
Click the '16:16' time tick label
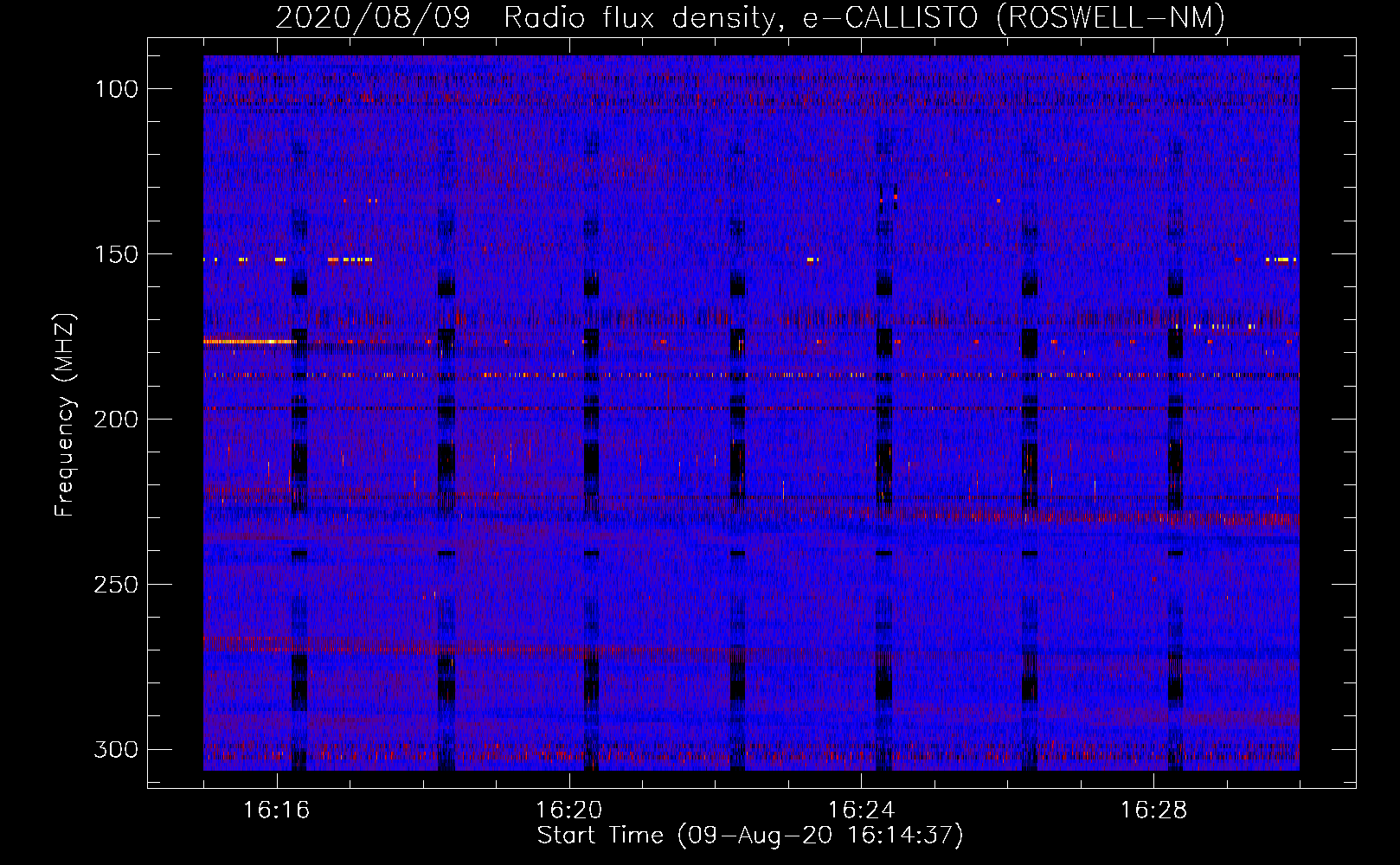(x=276, y=811)
